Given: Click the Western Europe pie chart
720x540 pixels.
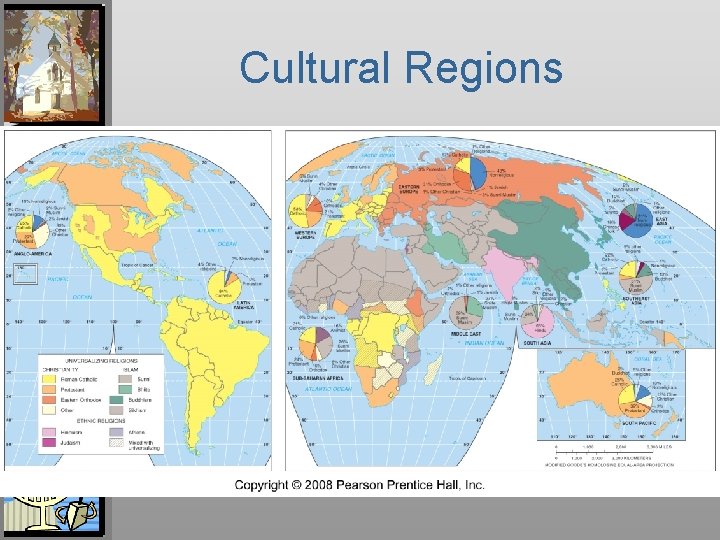Looking at the screenshot, I should (305, 211).
